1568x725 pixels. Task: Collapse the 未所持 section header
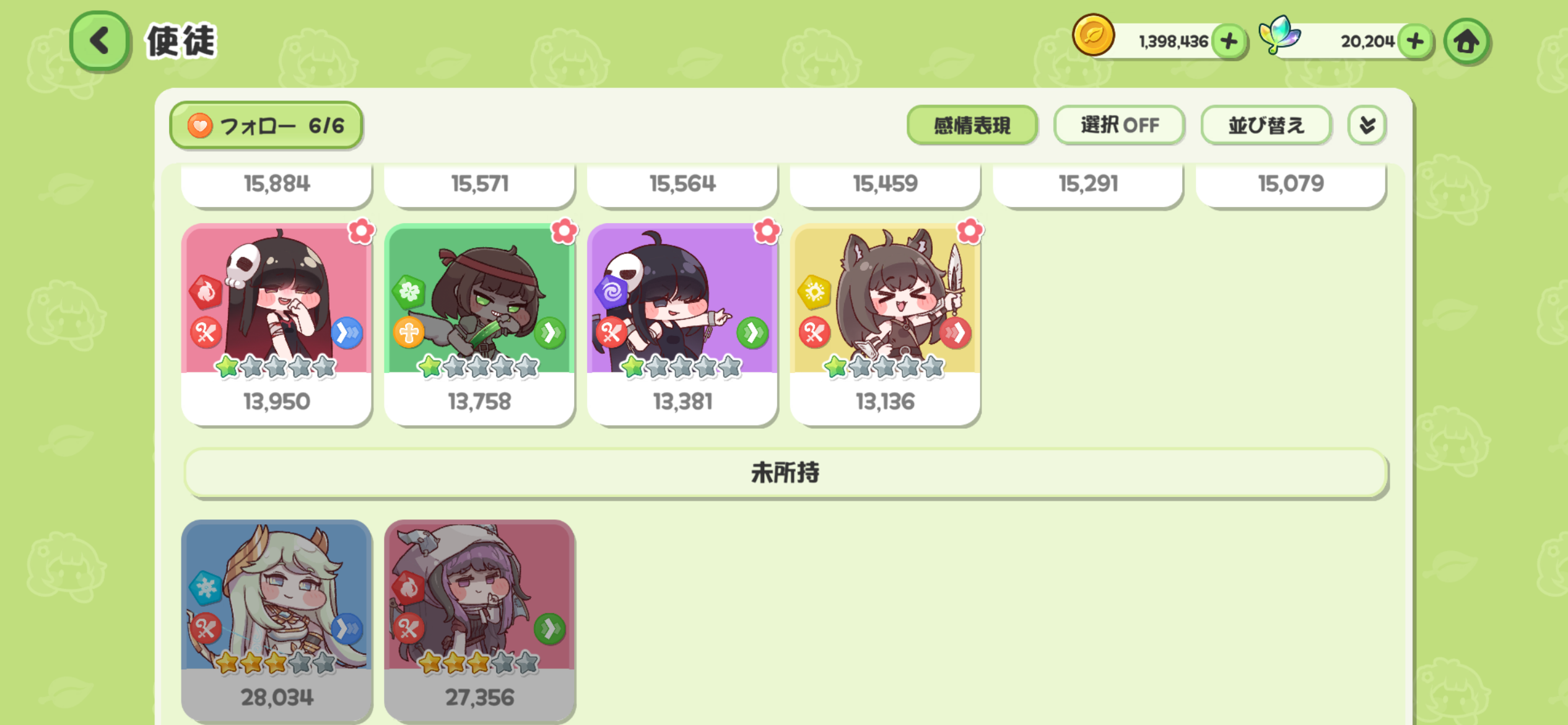click(x=785, y=473)
